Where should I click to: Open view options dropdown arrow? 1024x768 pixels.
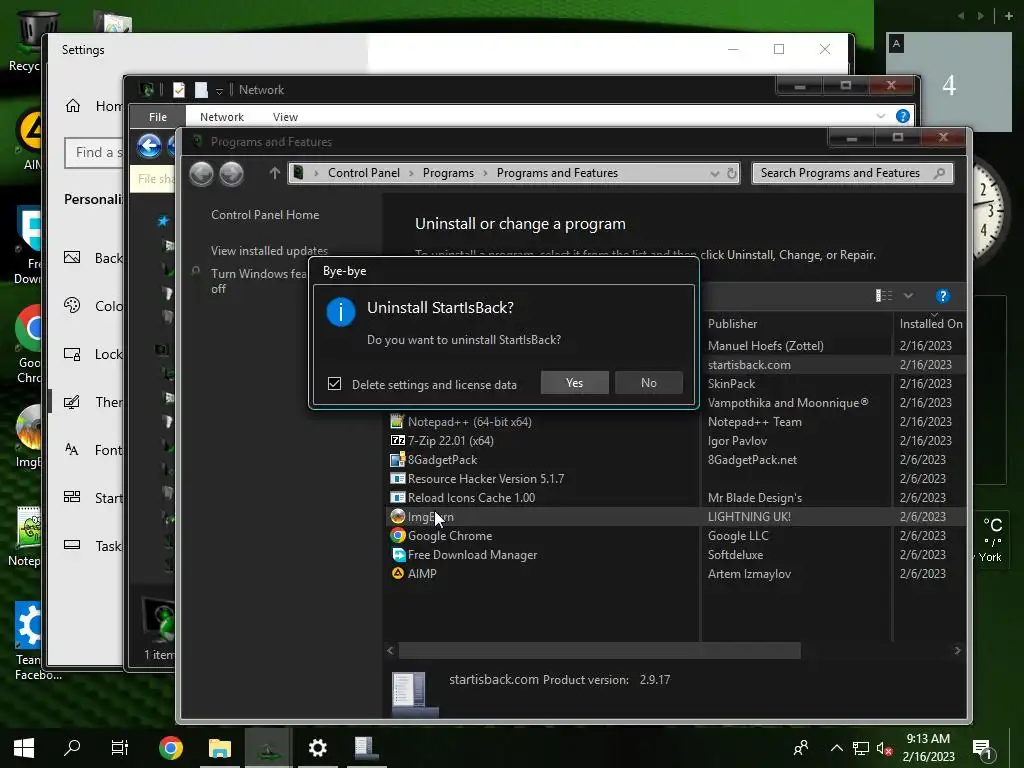pos(908,296)
